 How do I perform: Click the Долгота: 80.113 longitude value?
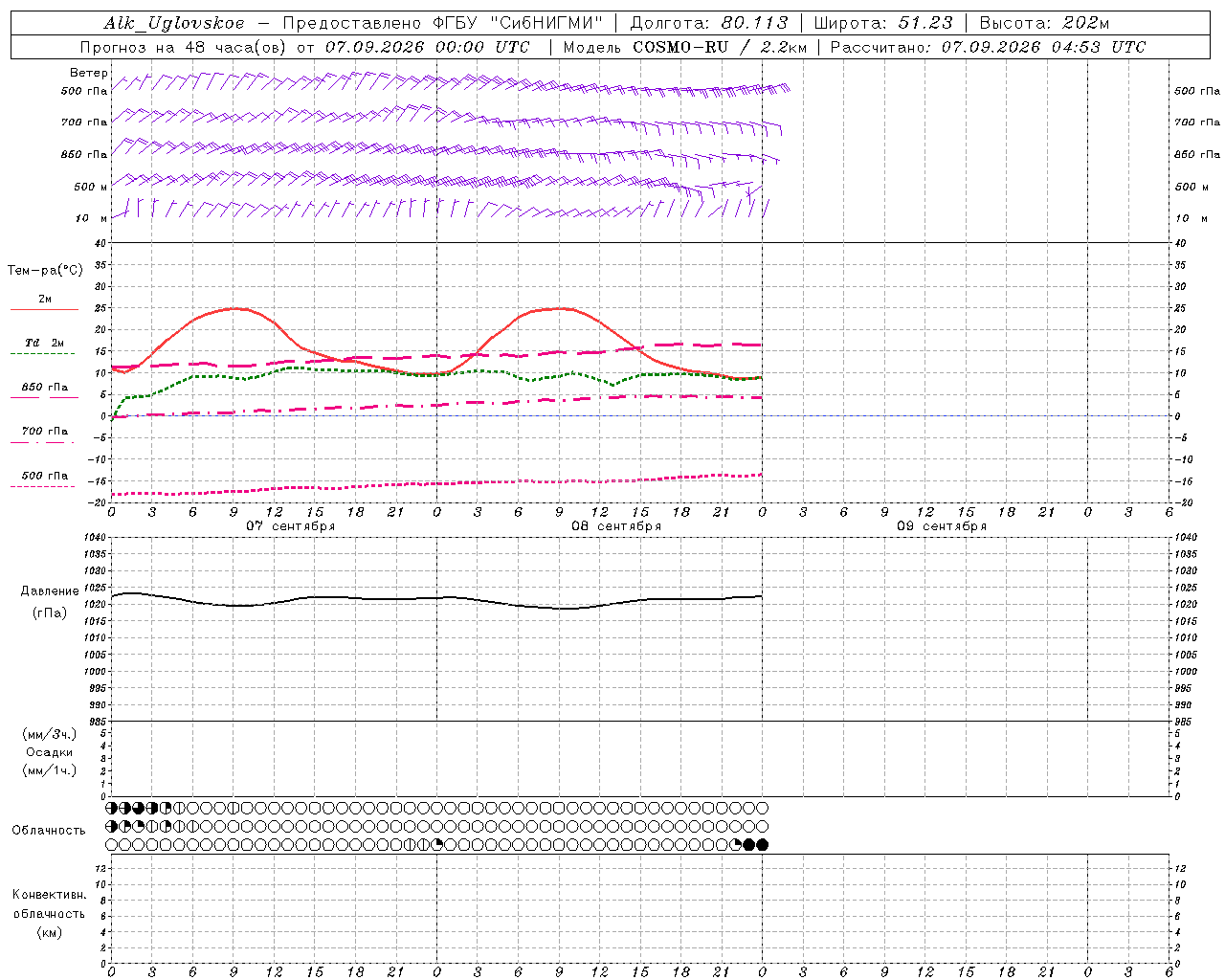[x=709, y=23]
